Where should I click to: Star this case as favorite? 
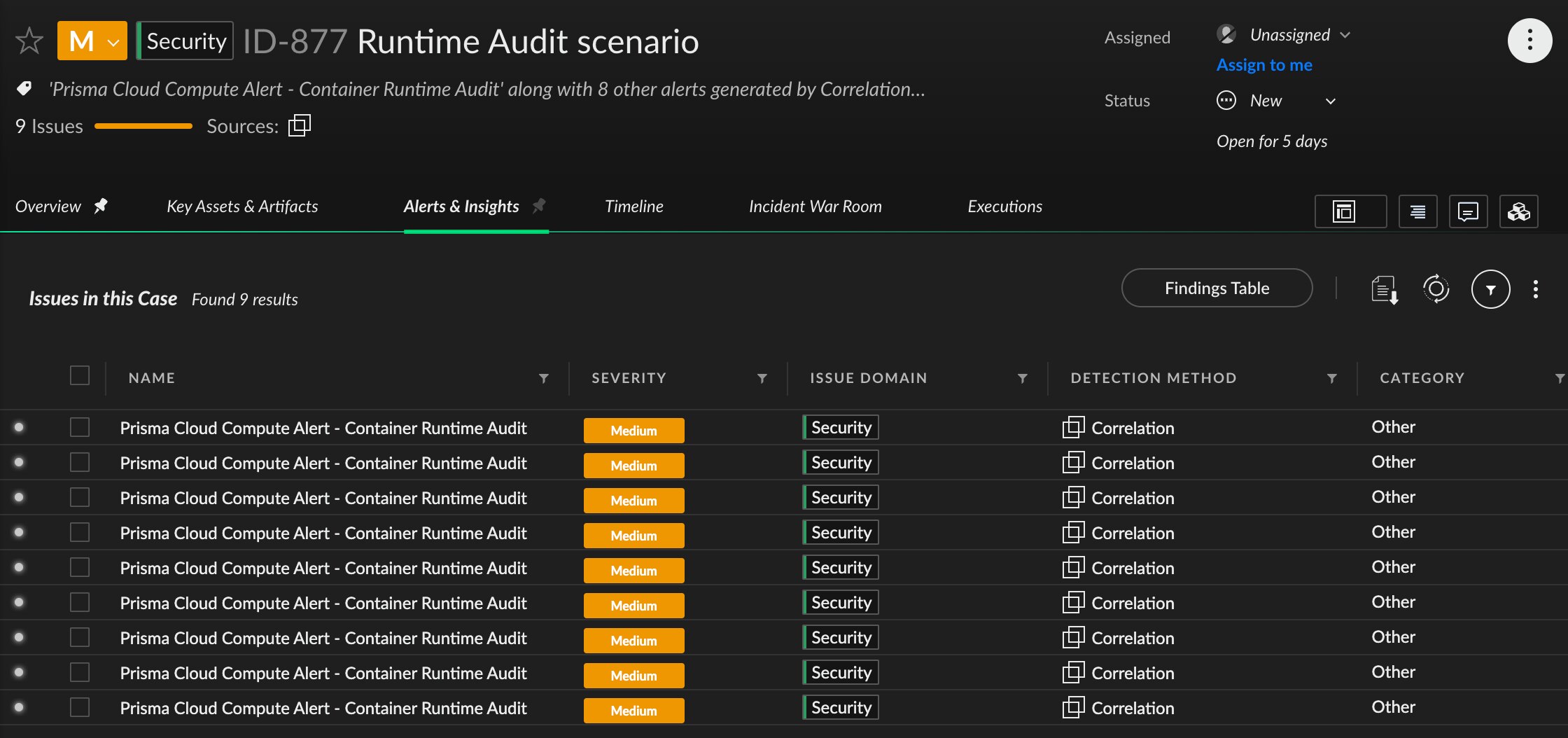29,41
